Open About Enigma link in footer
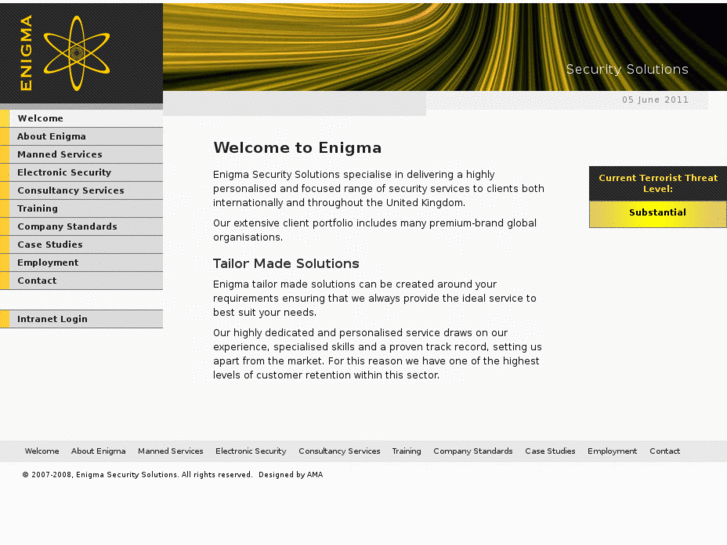Viewport: 727px width, 545px height. 98,451
